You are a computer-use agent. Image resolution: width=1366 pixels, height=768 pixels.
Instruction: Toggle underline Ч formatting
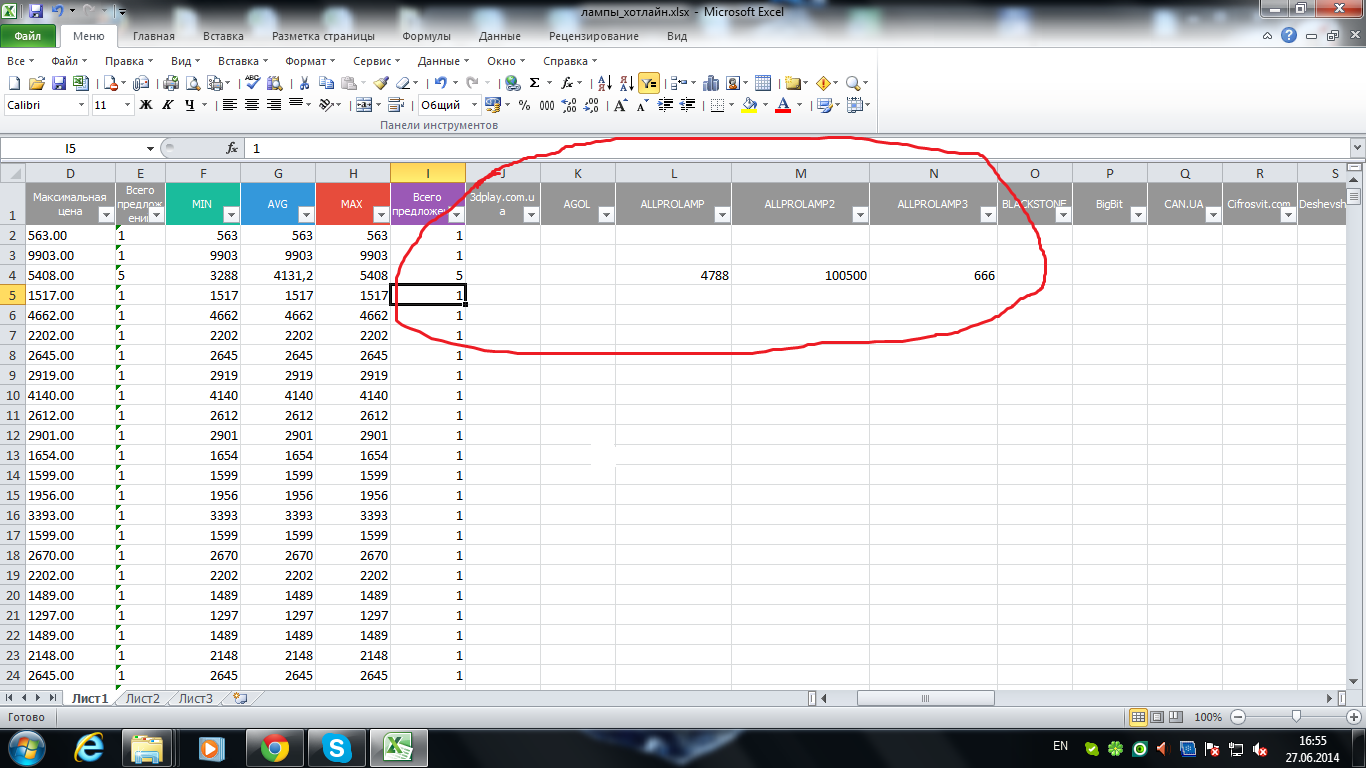click(189, 105)
